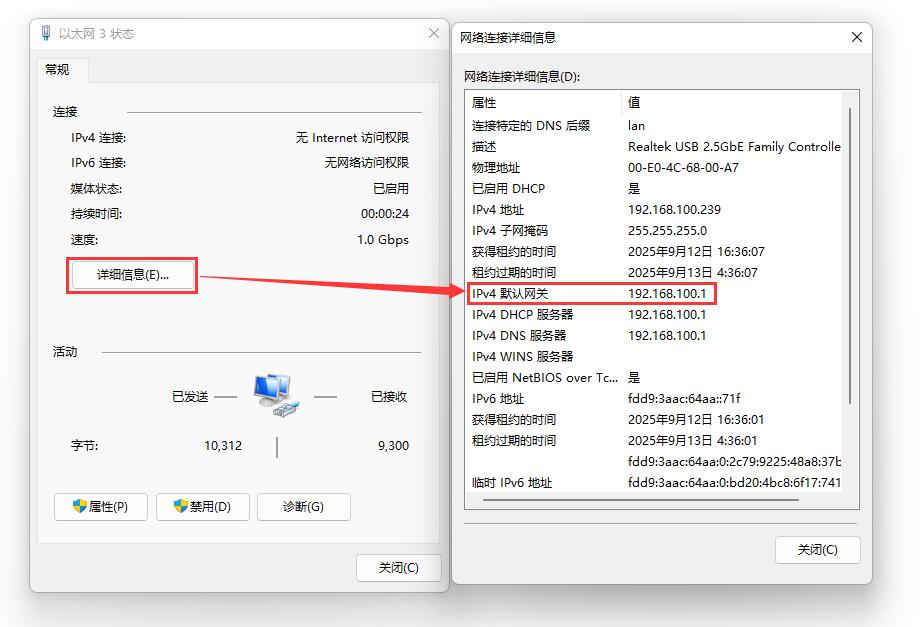Open 详细信息(E)... button
The height and width of the screenshot is (627, 924).
pyautogui.click(x=132, y=275)
